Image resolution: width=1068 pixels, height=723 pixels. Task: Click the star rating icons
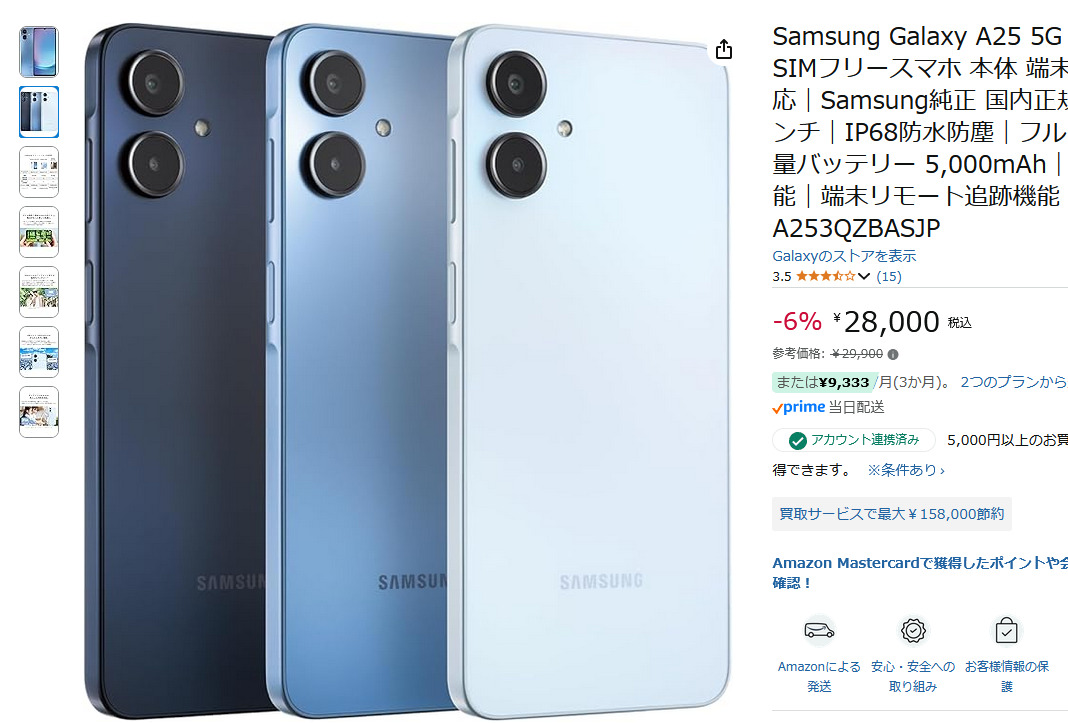click(x=825, y=276)
